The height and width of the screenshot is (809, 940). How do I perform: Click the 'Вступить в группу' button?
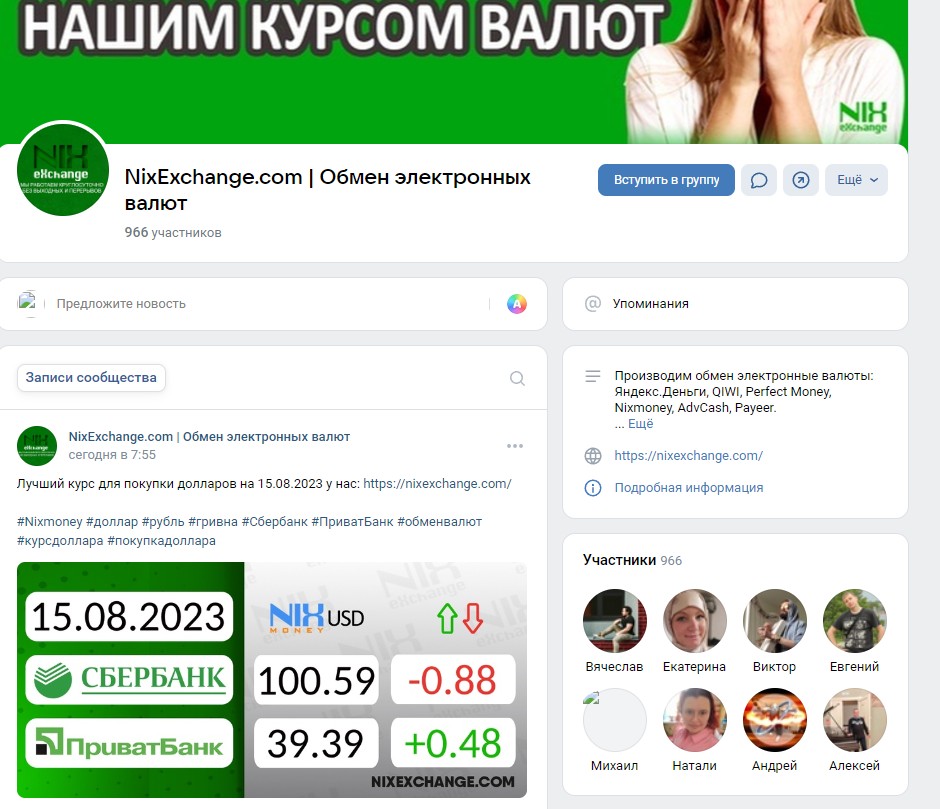pos(666,180)
